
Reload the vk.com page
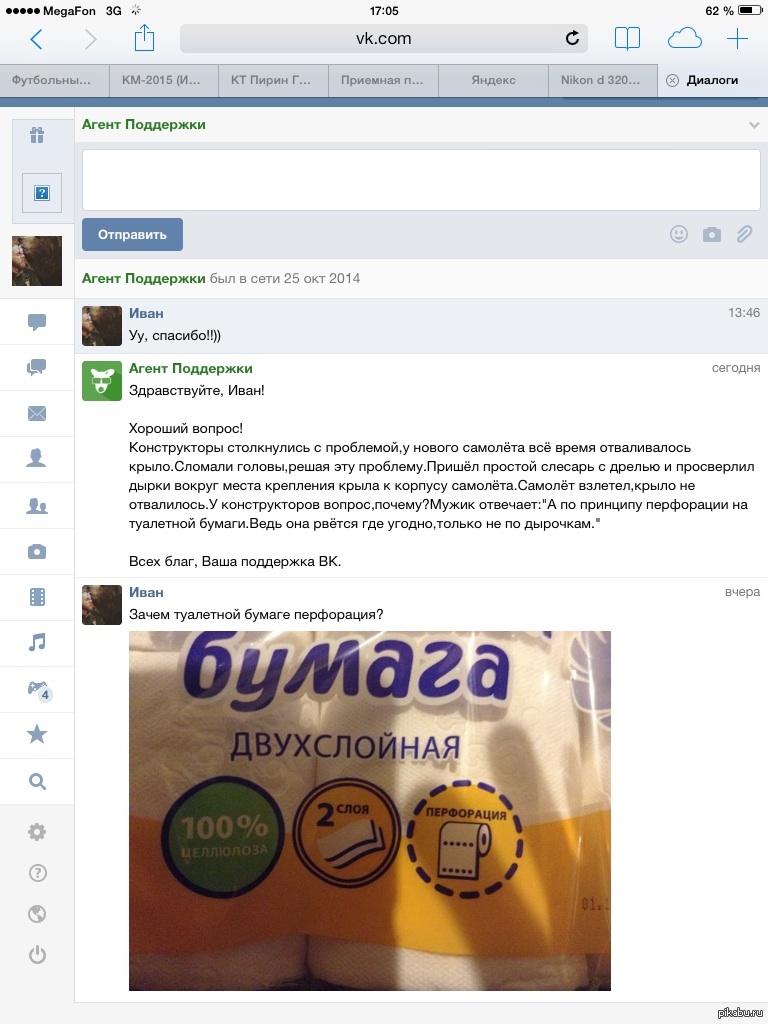(572, 38)
